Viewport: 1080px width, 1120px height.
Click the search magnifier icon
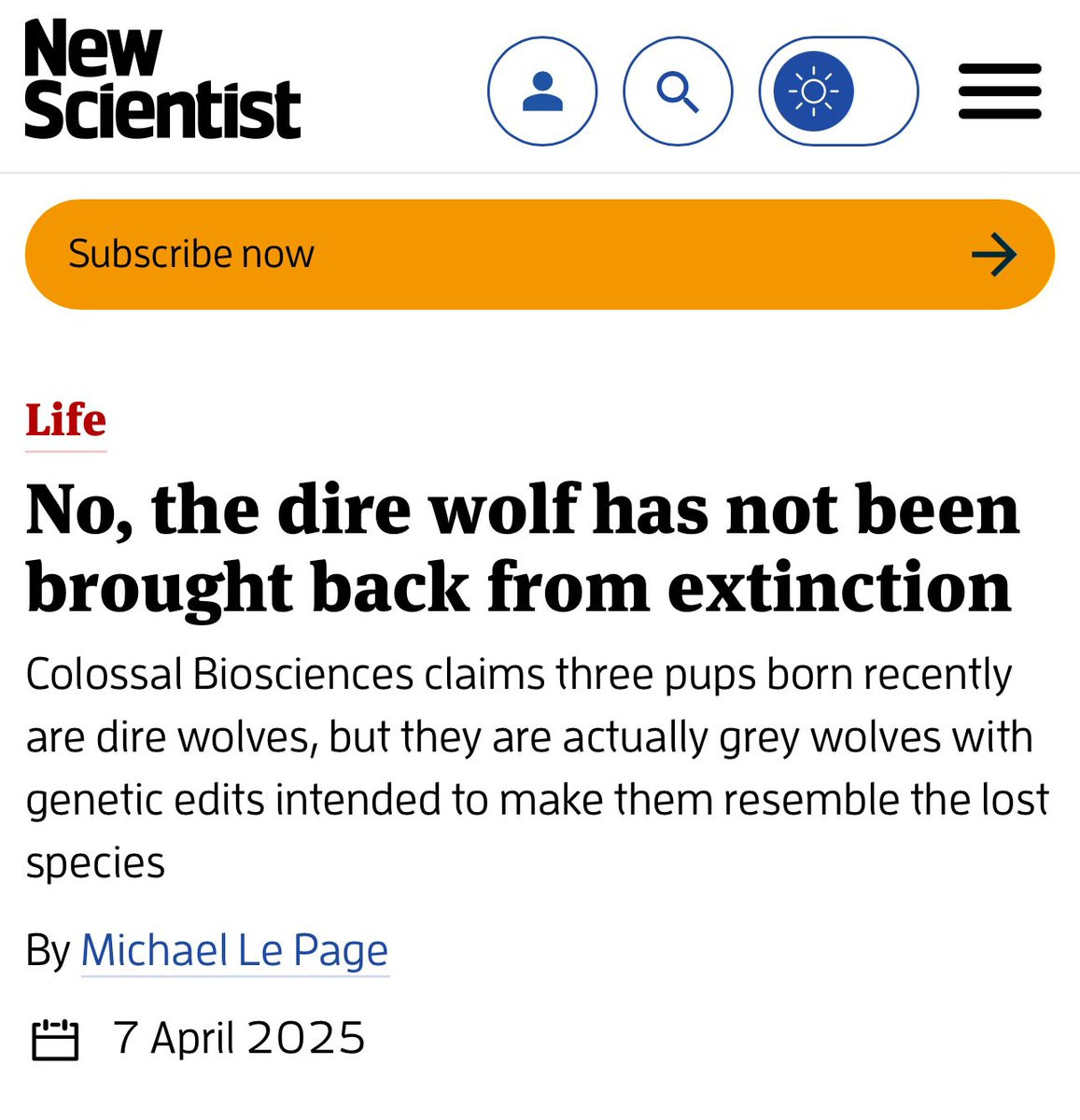[678, 91]
